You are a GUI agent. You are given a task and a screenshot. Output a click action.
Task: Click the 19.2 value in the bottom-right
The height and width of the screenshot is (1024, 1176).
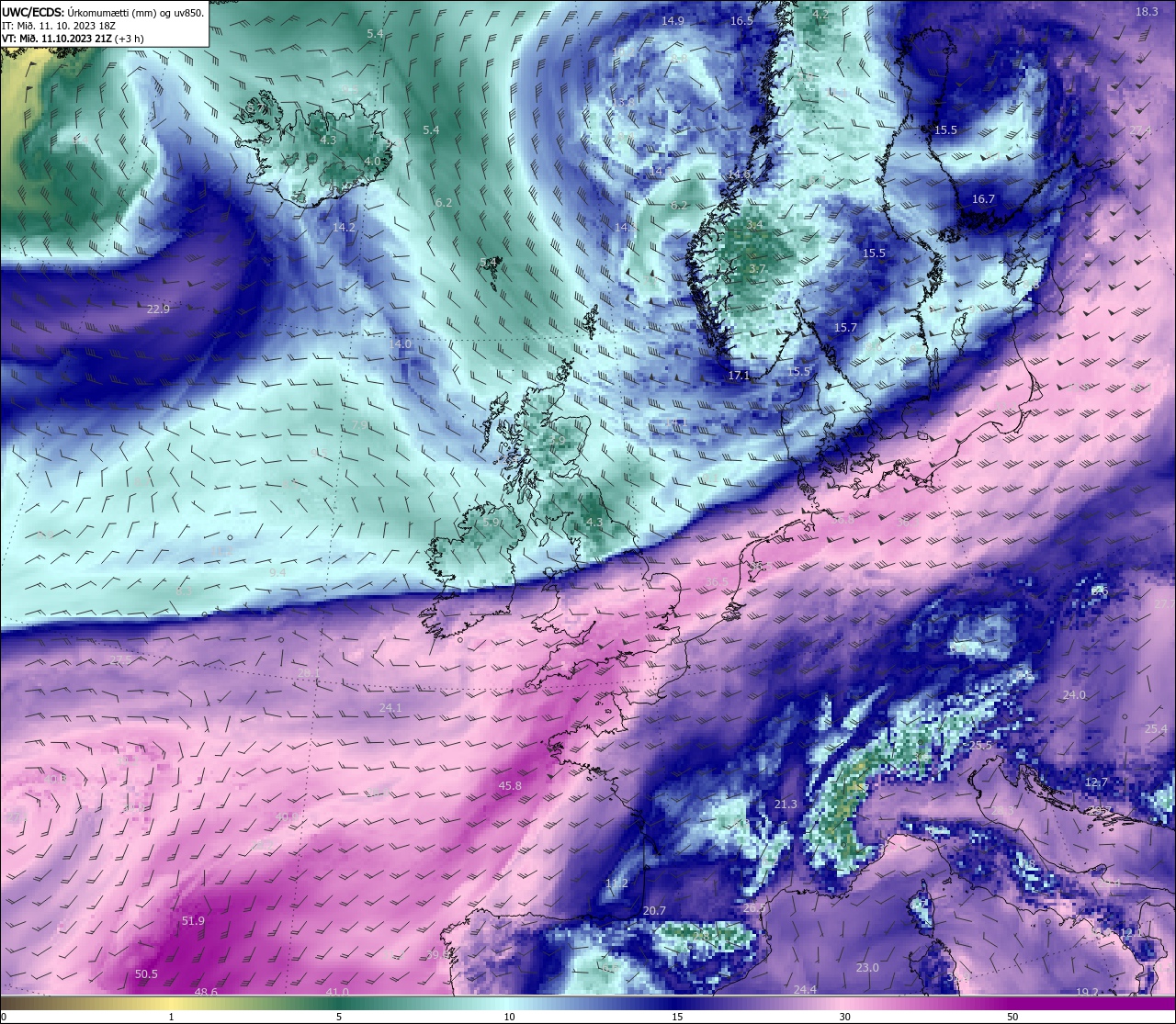[1087, 992]
